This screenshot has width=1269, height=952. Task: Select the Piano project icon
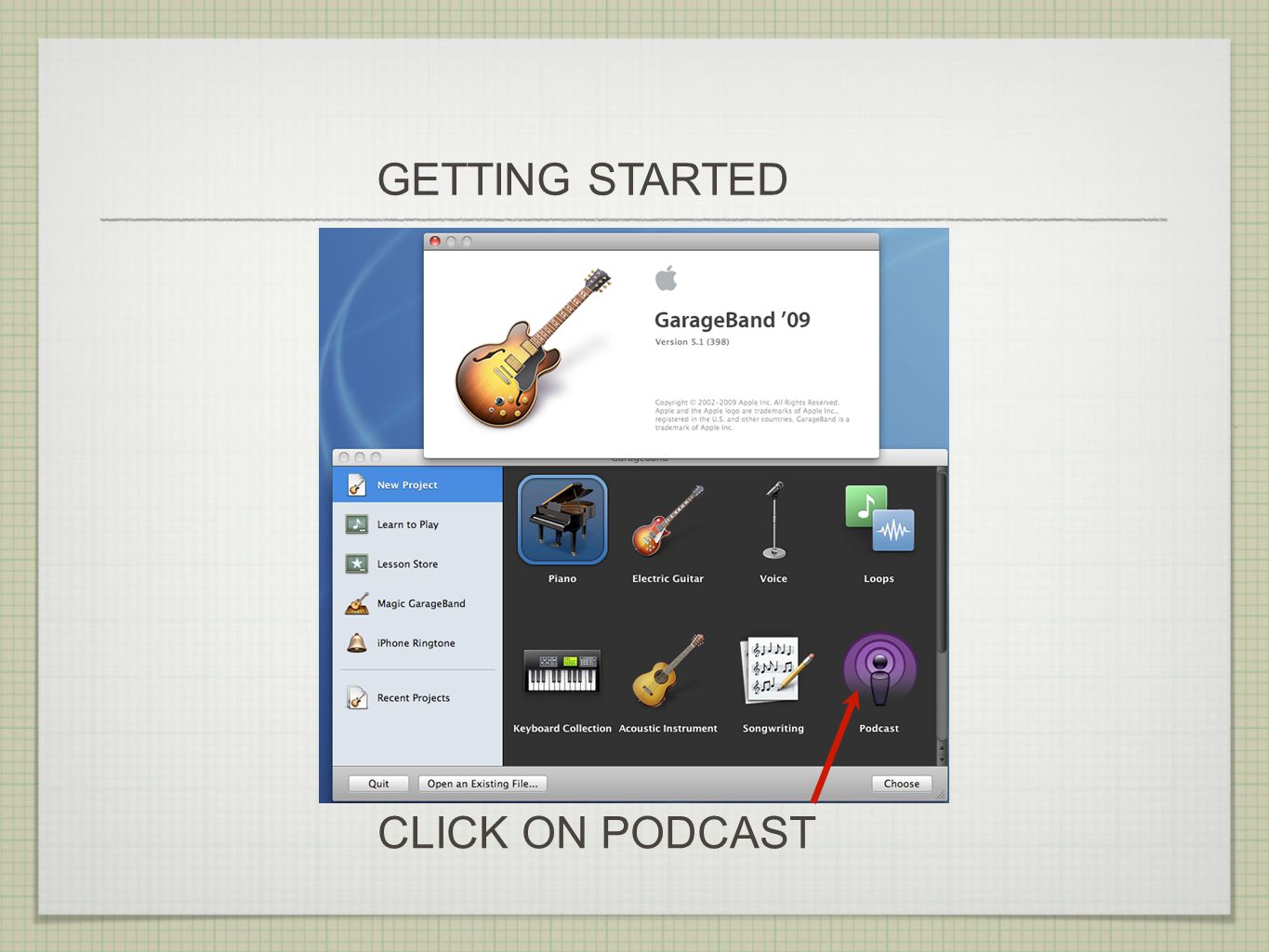tap(562, 520)
